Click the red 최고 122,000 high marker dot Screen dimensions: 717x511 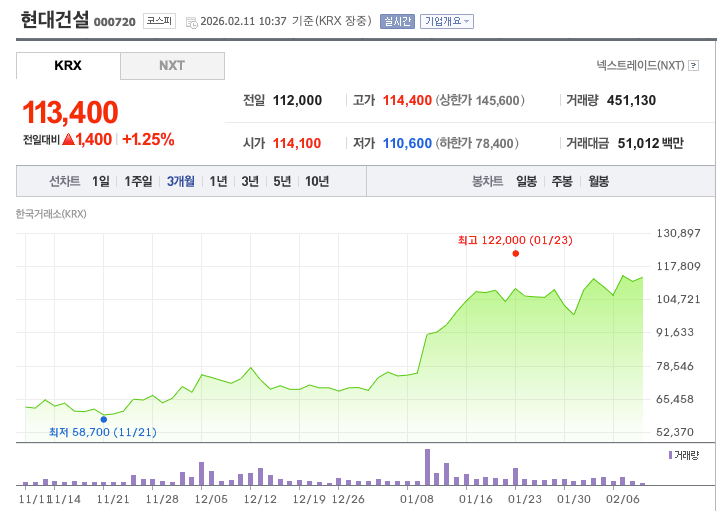pyautogui.click(x=516, y=254)
